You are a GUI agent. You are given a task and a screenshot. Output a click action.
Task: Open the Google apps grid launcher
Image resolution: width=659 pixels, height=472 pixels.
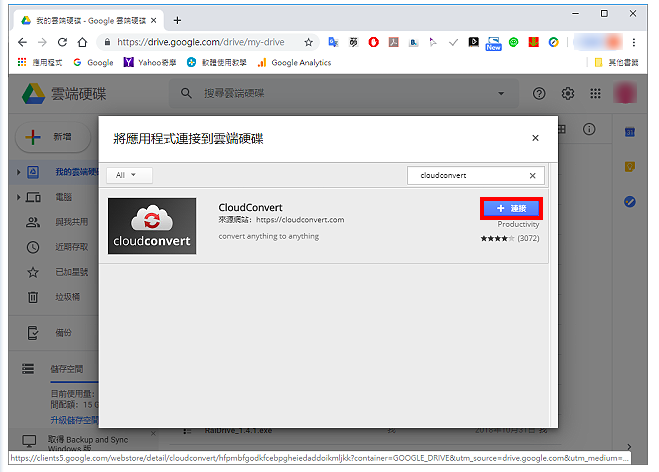(x=595, y=93)
